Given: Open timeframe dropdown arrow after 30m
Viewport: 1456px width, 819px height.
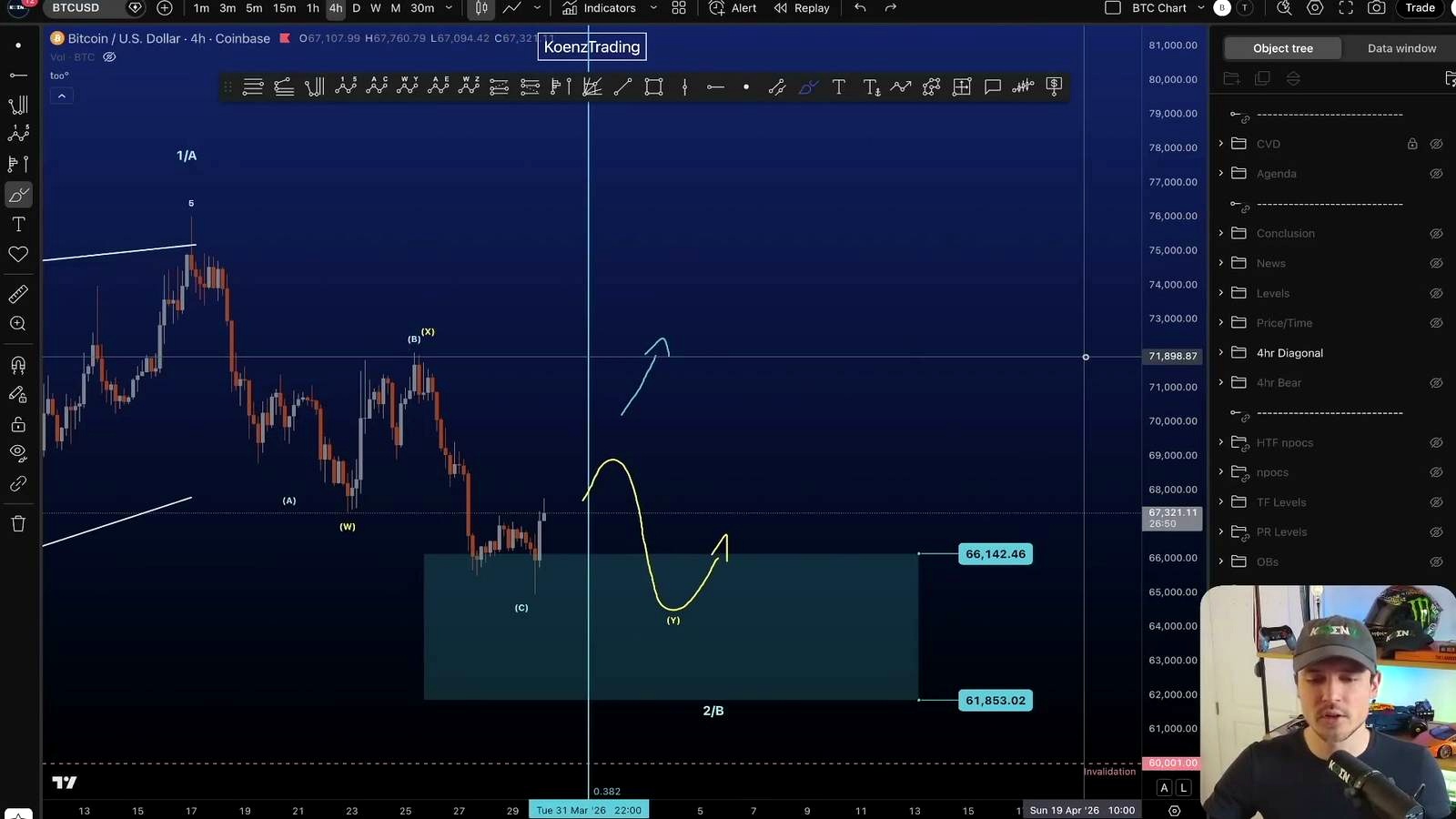Looking at the screenshot, I should click(x=449, y=8).
